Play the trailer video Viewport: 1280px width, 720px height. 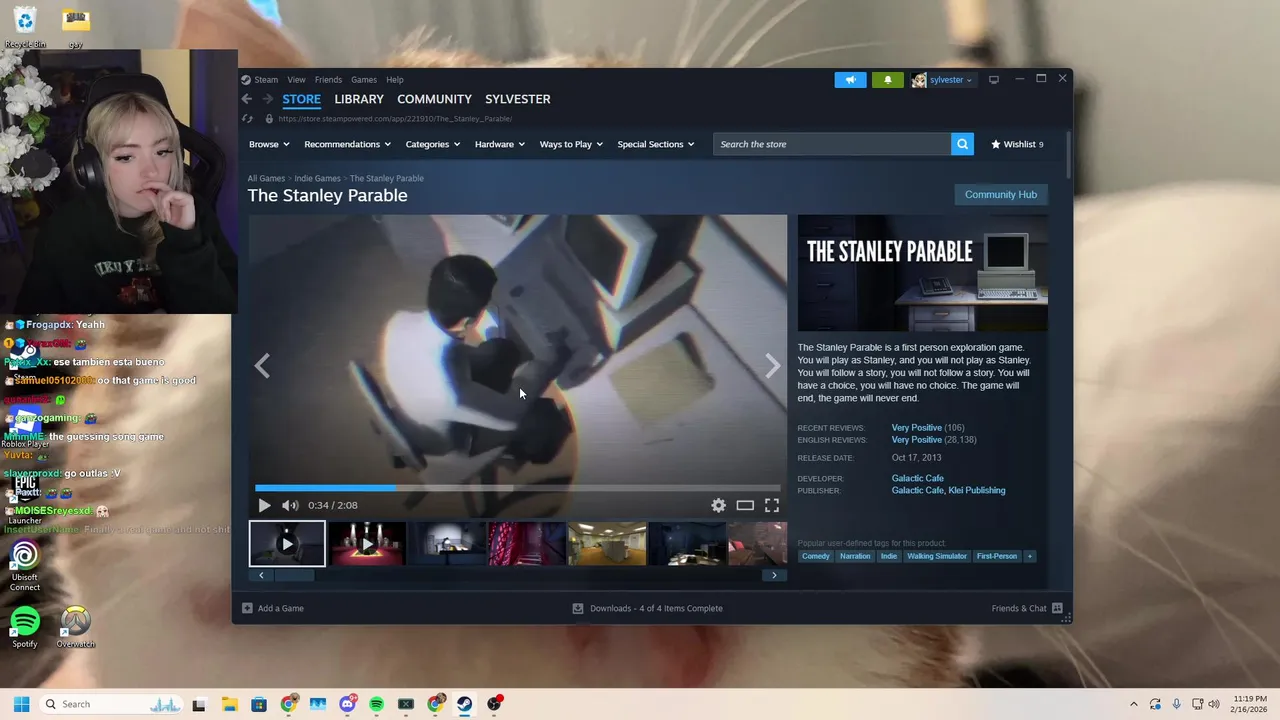[264, 505]
